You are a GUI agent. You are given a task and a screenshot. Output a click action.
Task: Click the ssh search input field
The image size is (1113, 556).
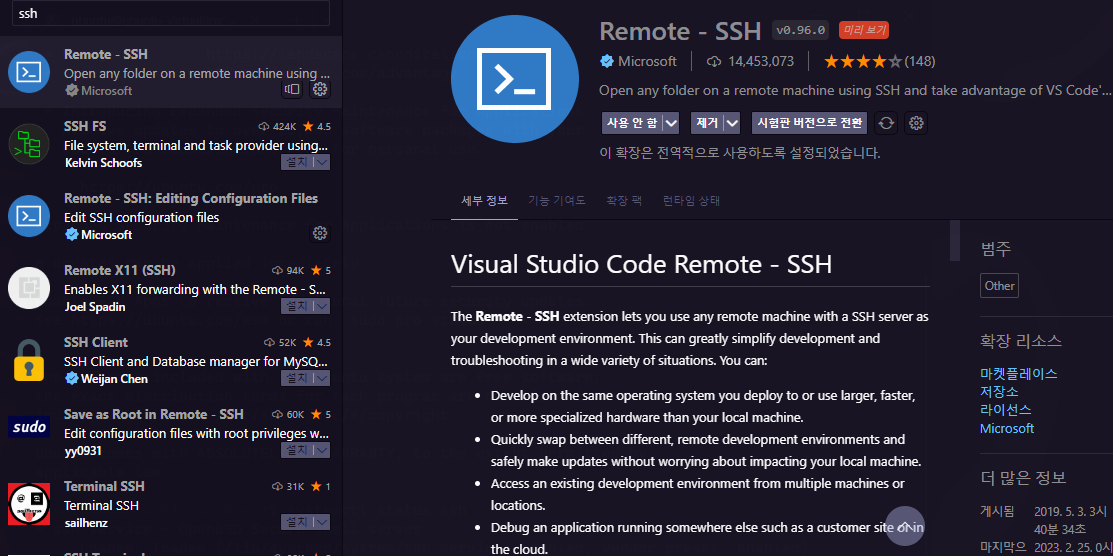[x=170, y=13]
